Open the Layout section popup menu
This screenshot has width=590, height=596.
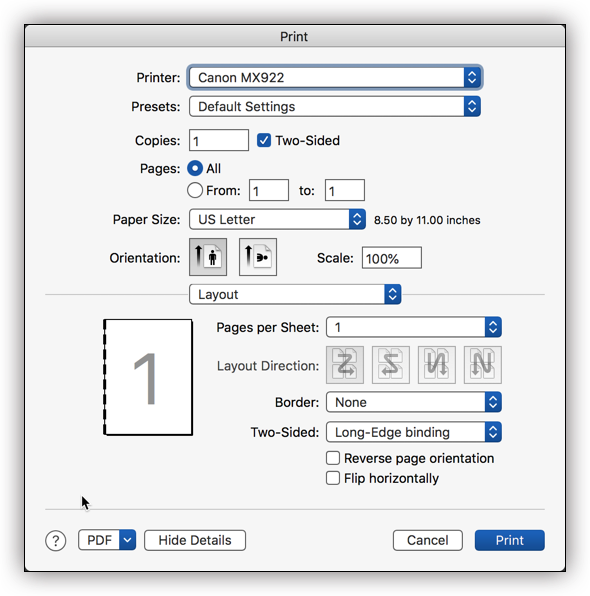tap(295, 294)
